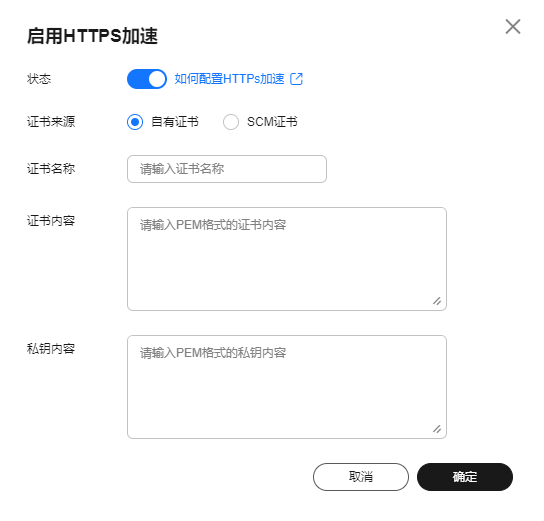Click the 证书来源 field label
Screen dimensions: 544x521
click(51, 122)
